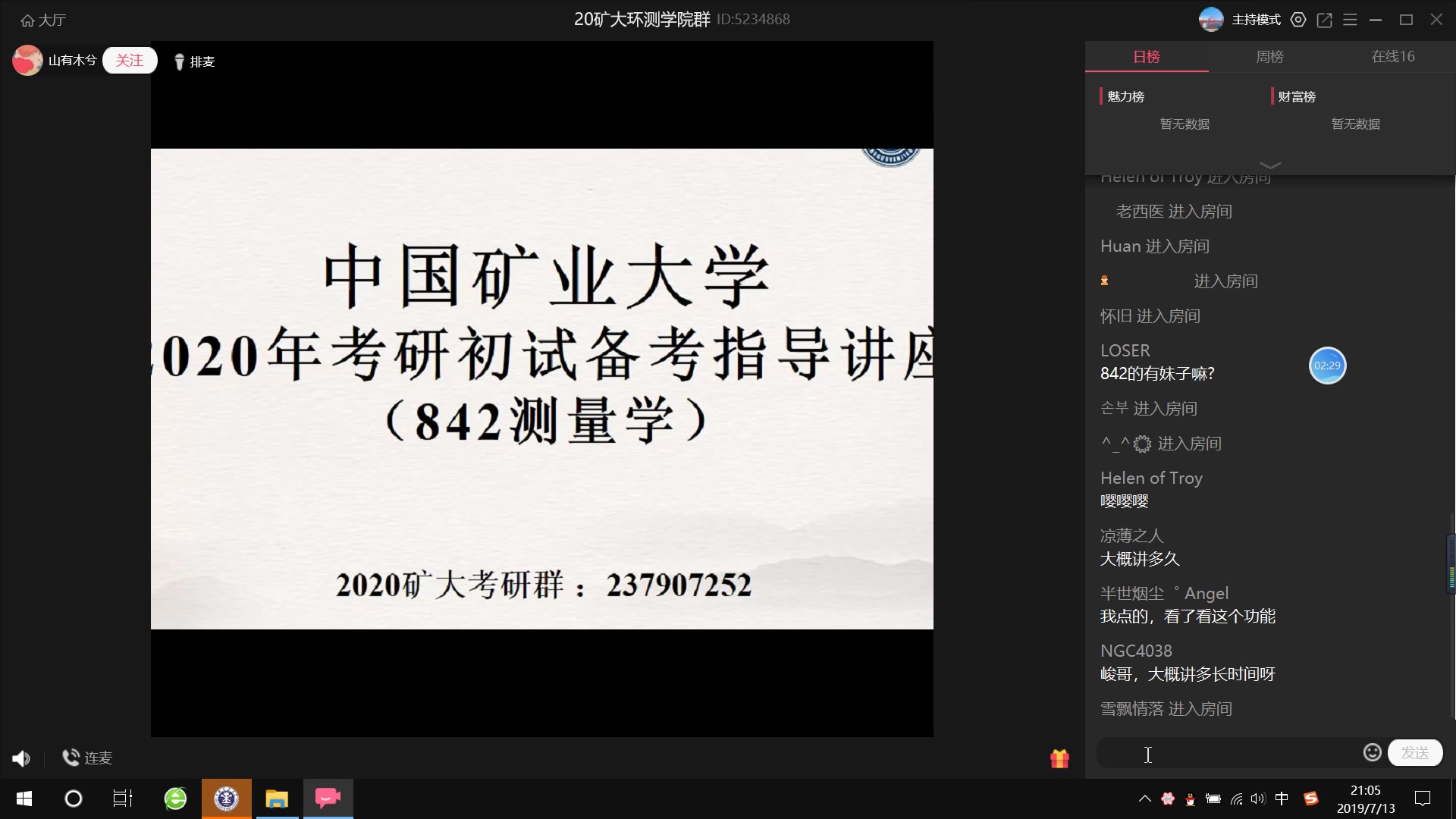Click username 凉薄之人 in chat

[1131, 535]
